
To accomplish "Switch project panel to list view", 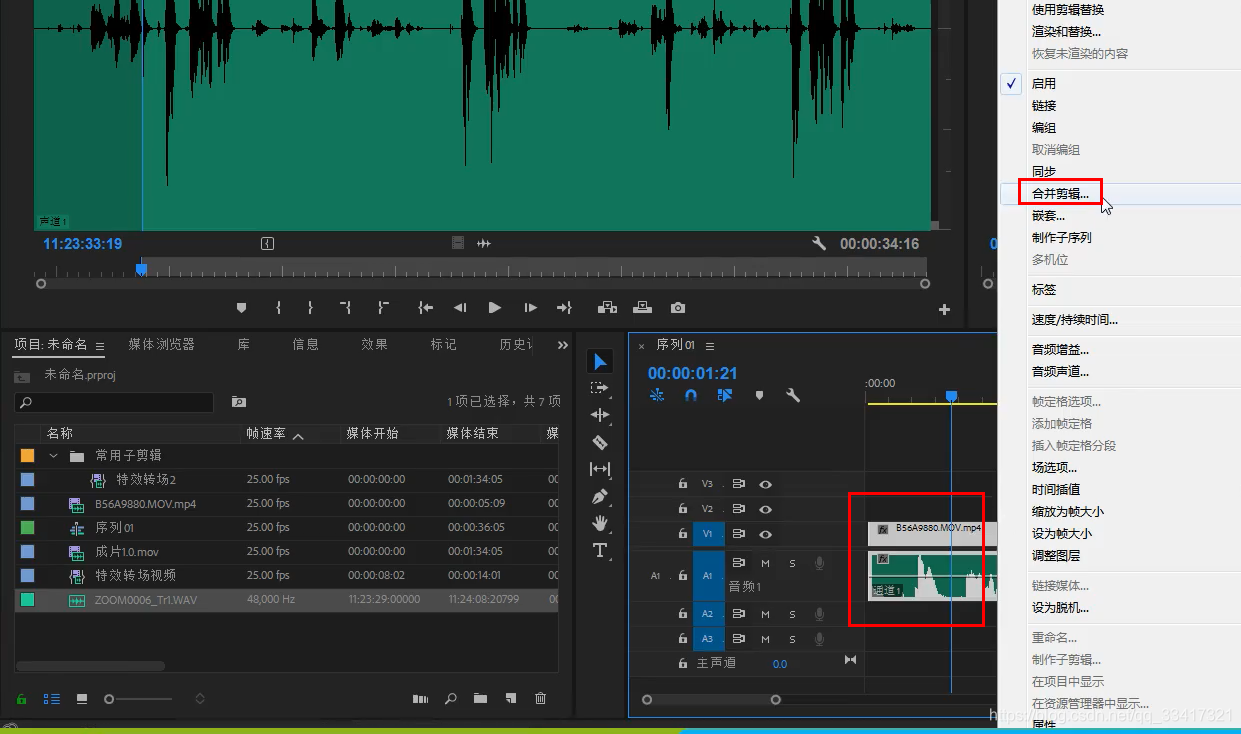I will (52, 699).
